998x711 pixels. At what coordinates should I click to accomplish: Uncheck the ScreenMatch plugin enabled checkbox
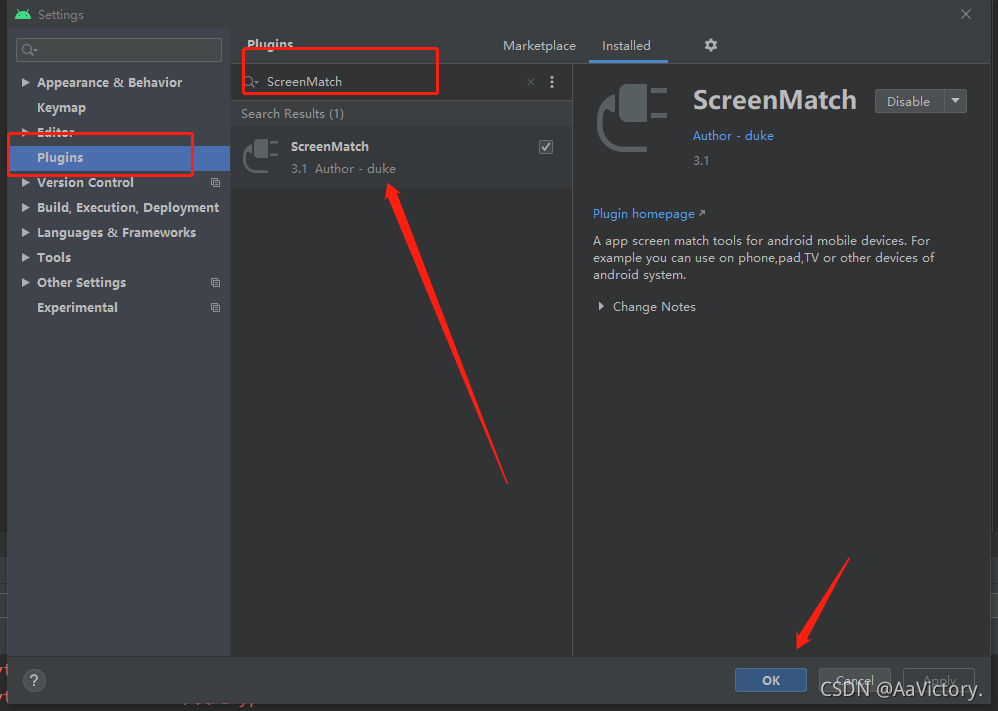545,147
